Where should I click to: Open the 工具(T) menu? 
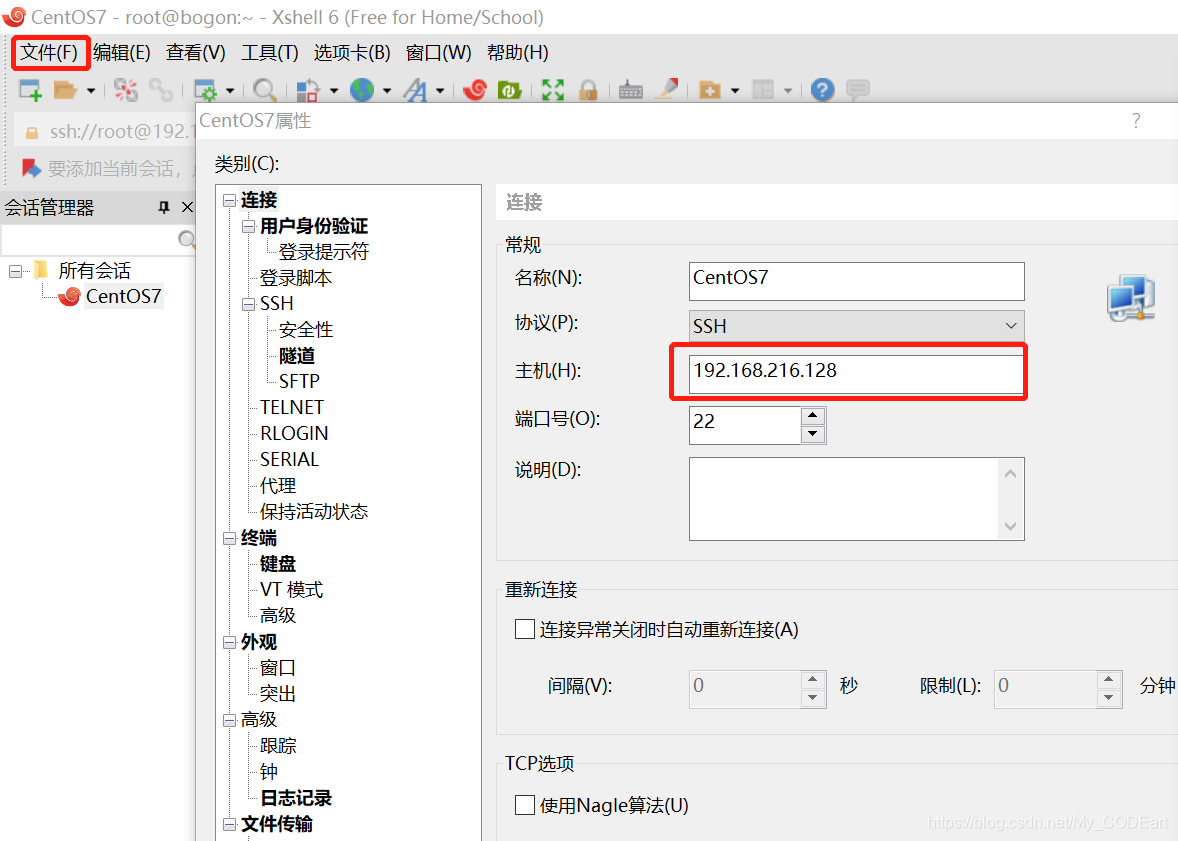coord(270,53)
